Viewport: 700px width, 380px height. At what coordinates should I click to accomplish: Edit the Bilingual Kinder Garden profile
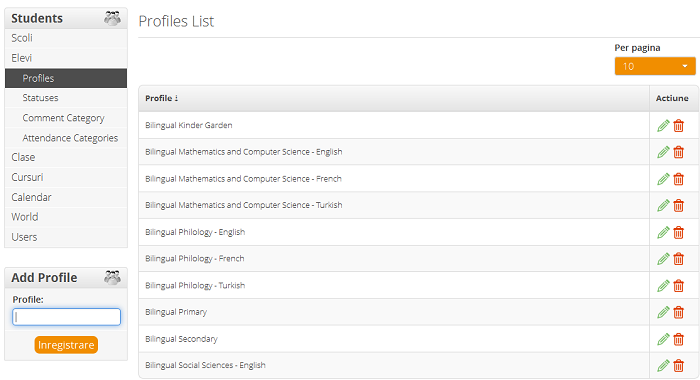[x=663, y=126]
